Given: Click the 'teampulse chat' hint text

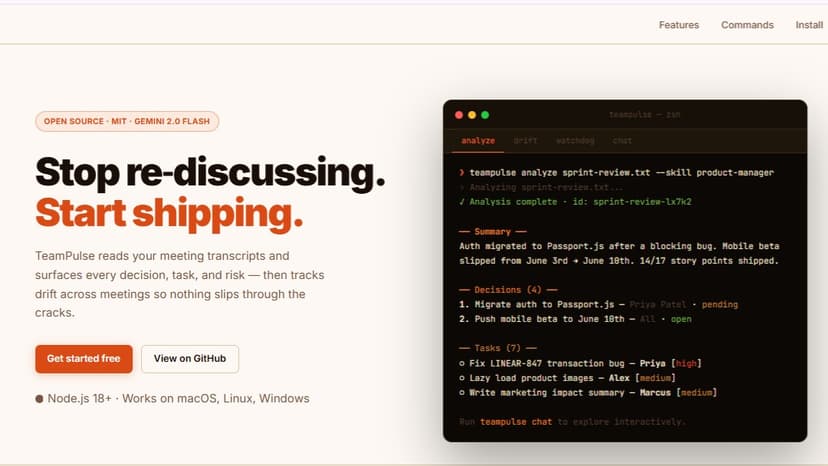Looking at the screenshot, I should pos(516,422).
